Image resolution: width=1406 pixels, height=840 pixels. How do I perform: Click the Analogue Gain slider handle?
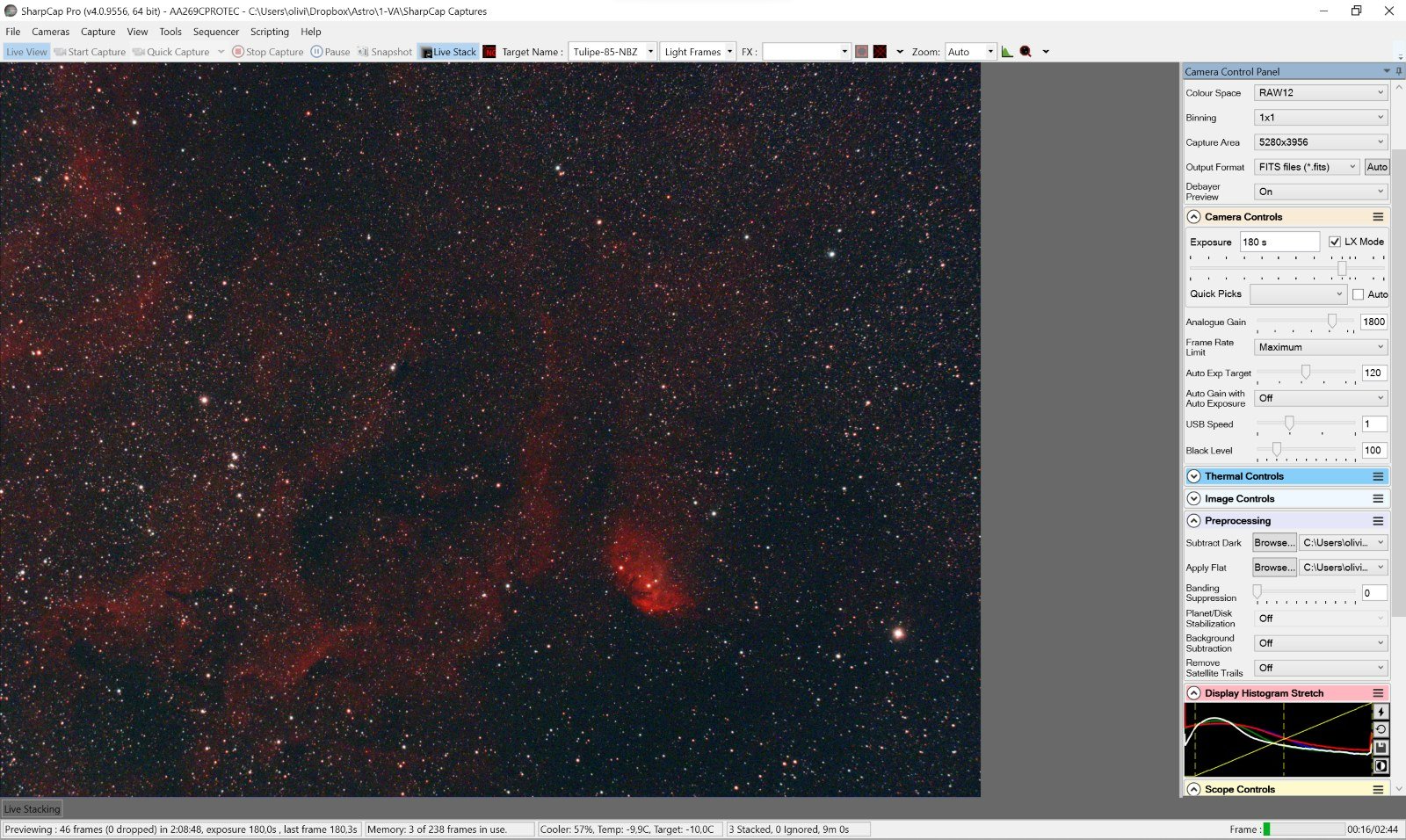pyautogui.click(x=1332, y=322)
